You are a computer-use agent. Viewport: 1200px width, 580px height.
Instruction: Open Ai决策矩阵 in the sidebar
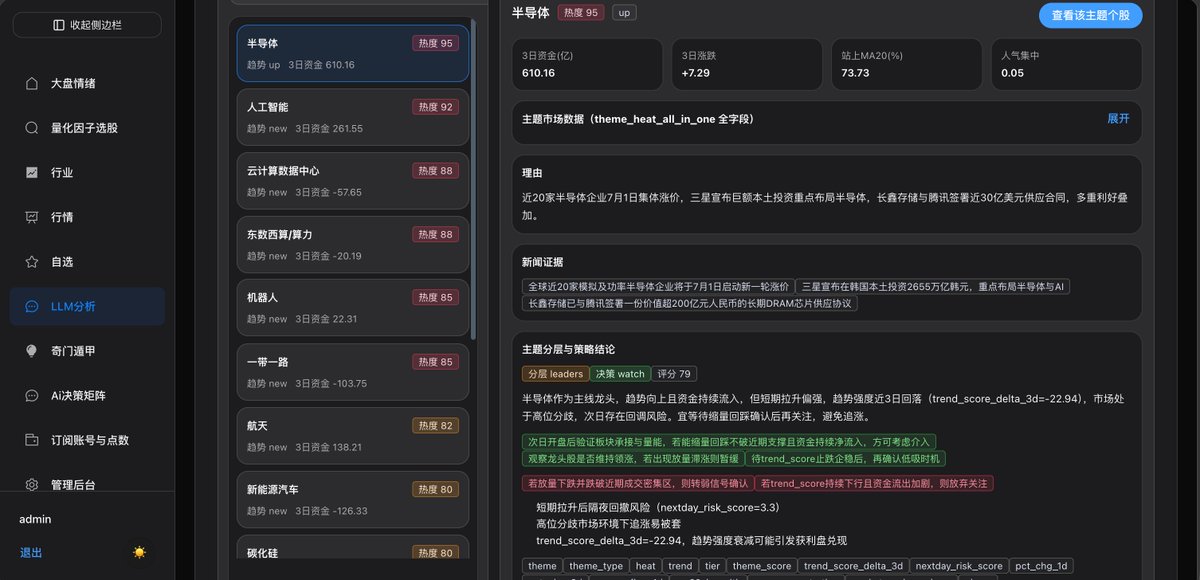tap(87, 396)
